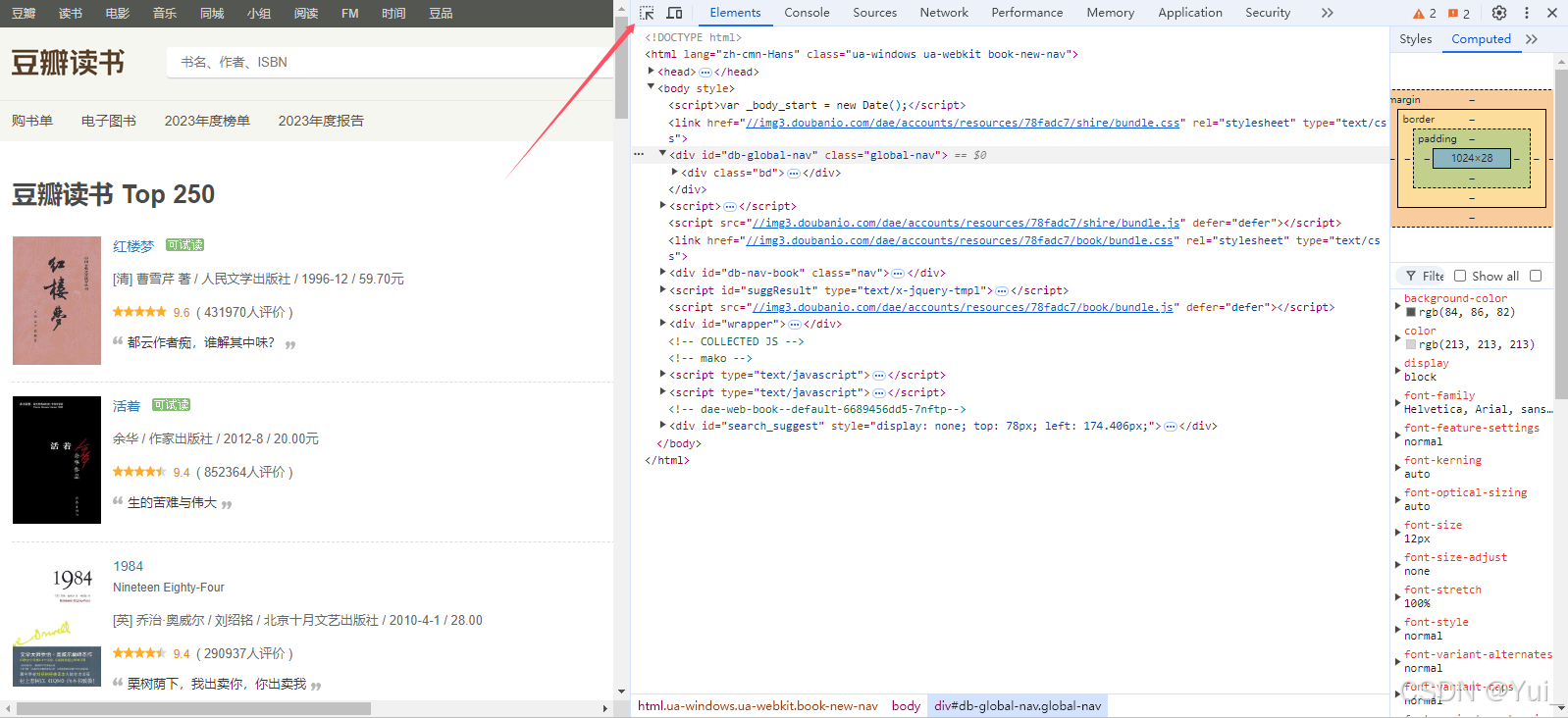1568x718 pixels.
Task: Open DevTools settings gear
Action: click(x=1499, y=13)
